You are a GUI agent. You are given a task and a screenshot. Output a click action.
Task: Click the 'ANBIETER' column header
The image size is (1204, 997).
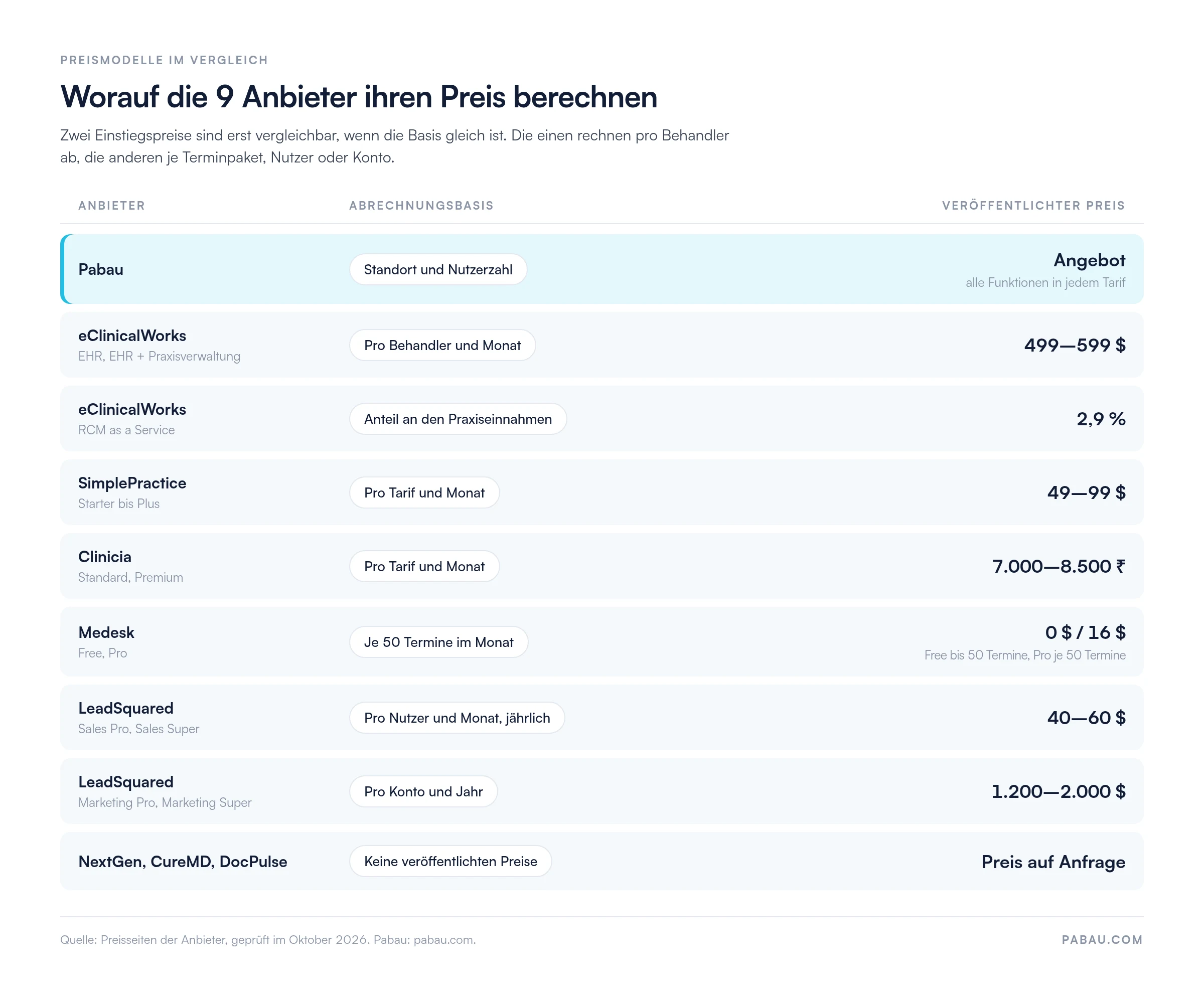112,206
